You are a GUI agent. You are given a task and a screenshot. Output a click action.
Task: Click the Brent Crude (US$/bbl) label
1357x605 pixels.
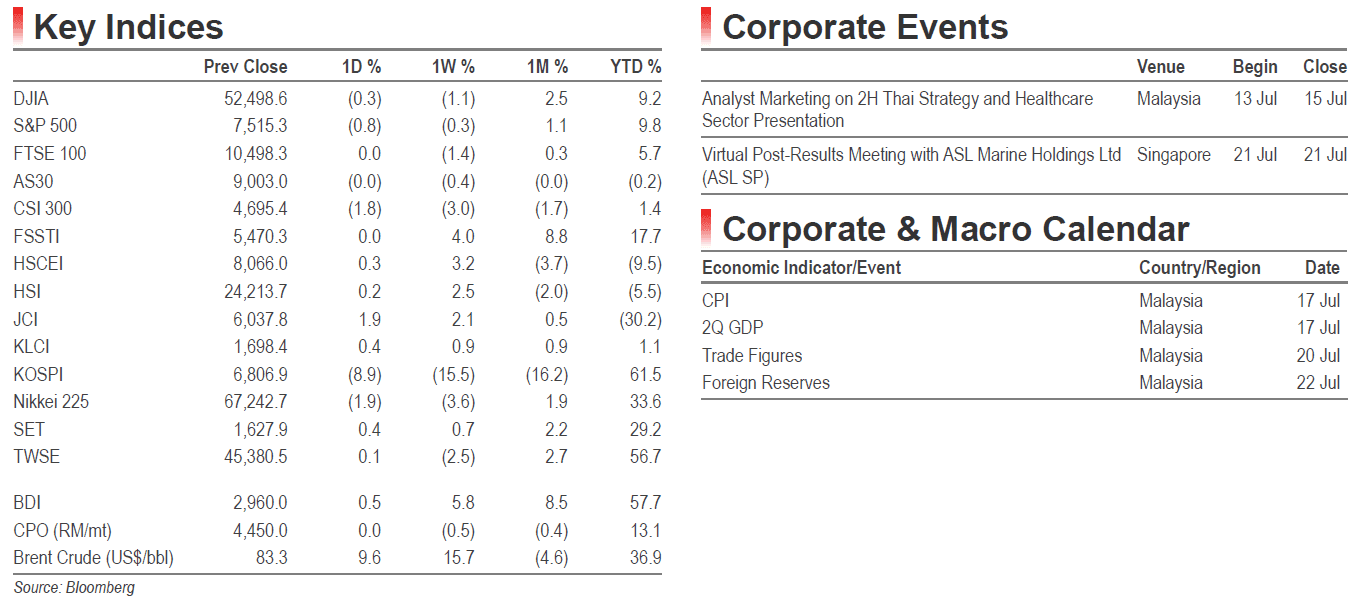[x=94, y=558]
